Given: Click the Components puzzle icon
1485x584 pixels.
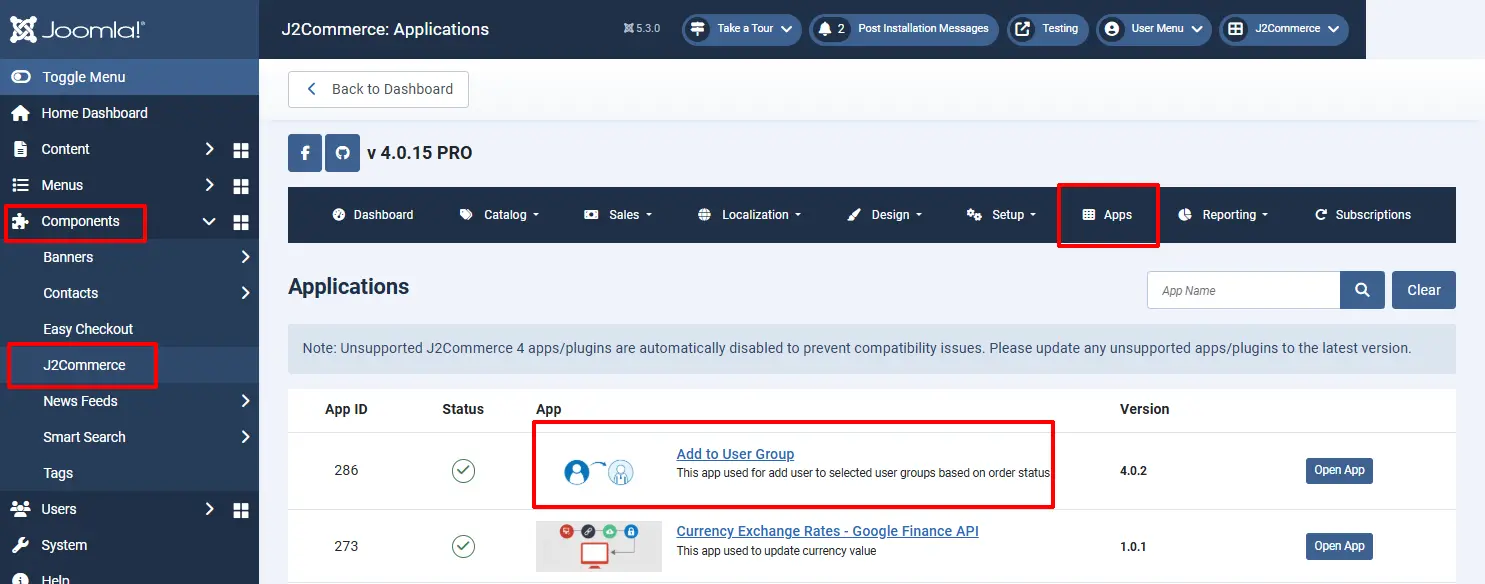Looking at the screenshot, I should (x=20, y=221).
